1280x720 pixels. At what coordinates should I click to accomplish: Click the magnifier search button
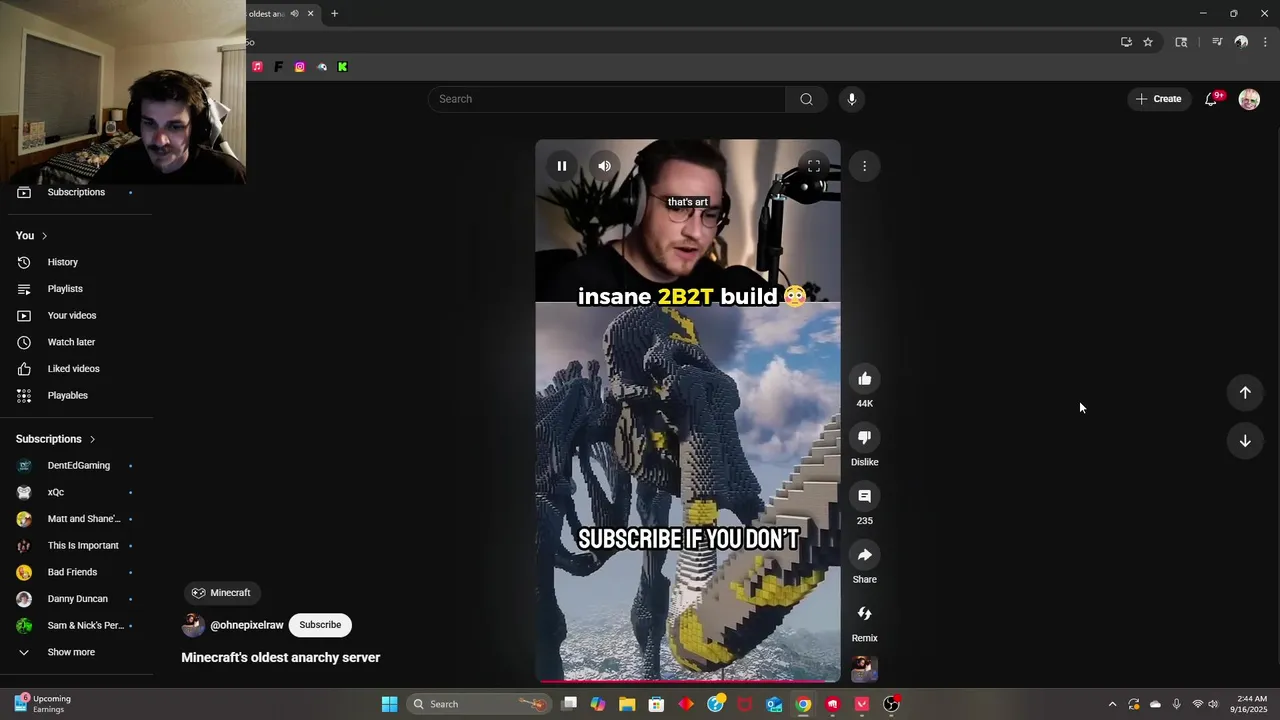pyautogui.click(x=807, y=99)
